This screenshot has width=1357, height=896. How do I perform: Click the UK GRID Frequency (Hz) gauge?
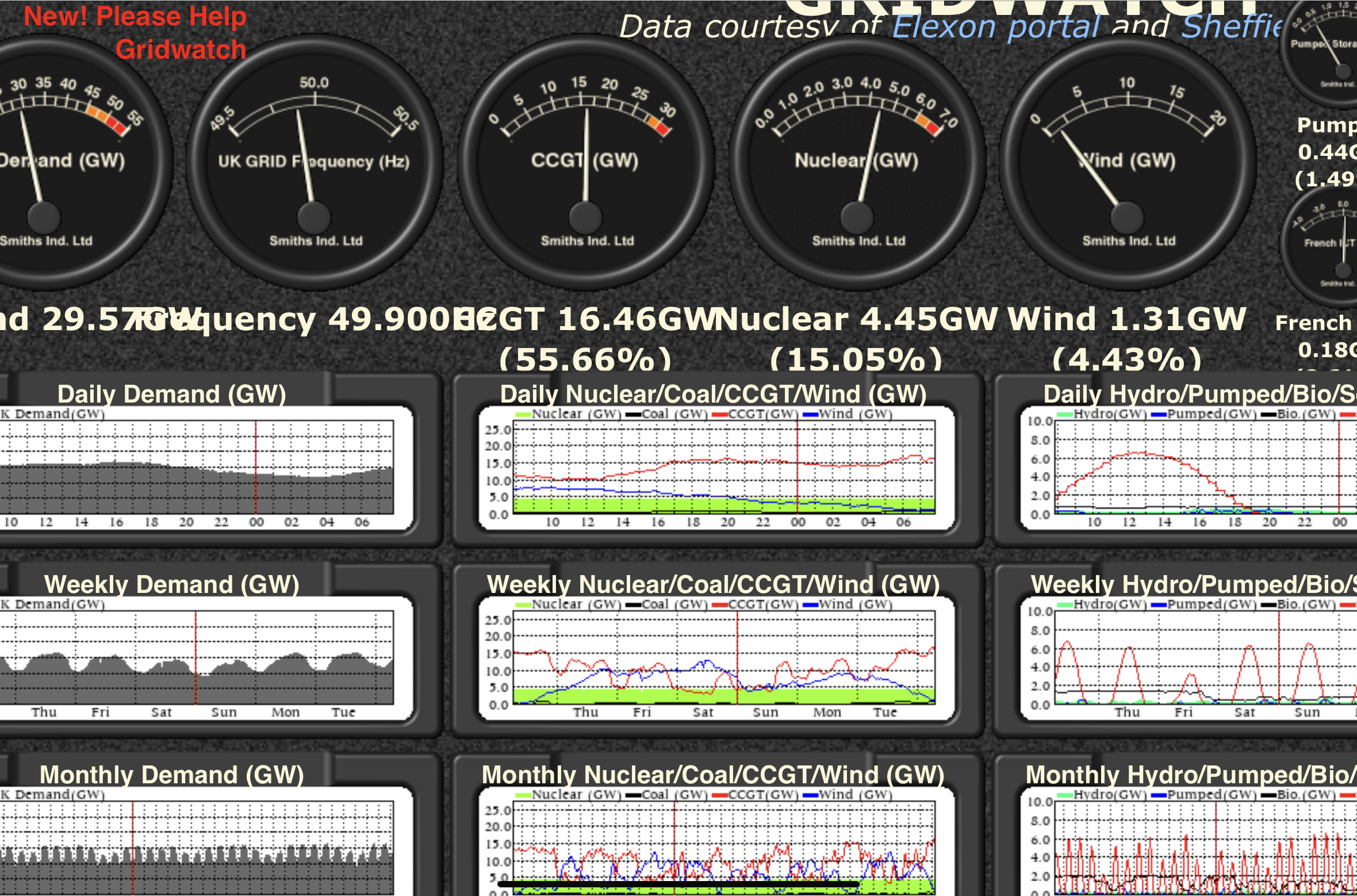(x=315, y=162)
